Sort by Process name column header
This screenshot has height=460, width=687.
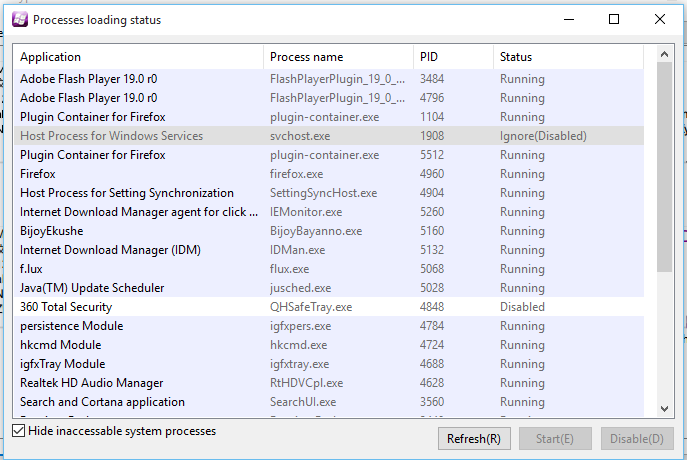[338, 57]
